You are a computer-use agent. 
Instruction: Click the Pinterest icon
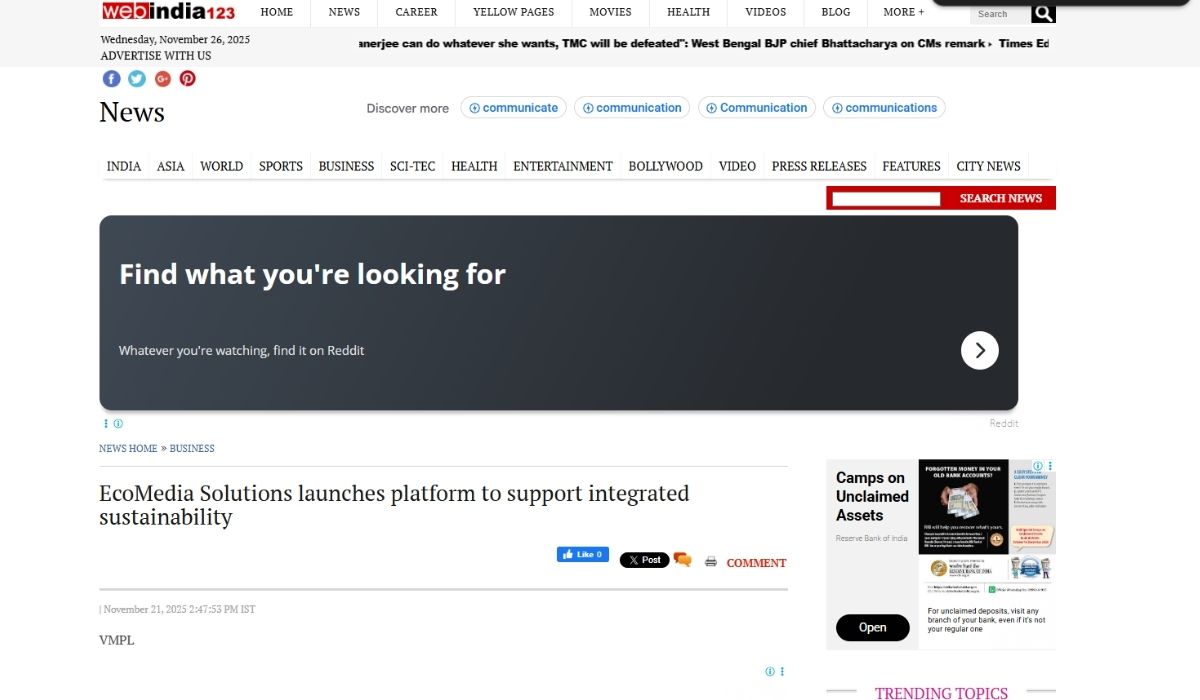pyautogui.click(x=187, y=79)
